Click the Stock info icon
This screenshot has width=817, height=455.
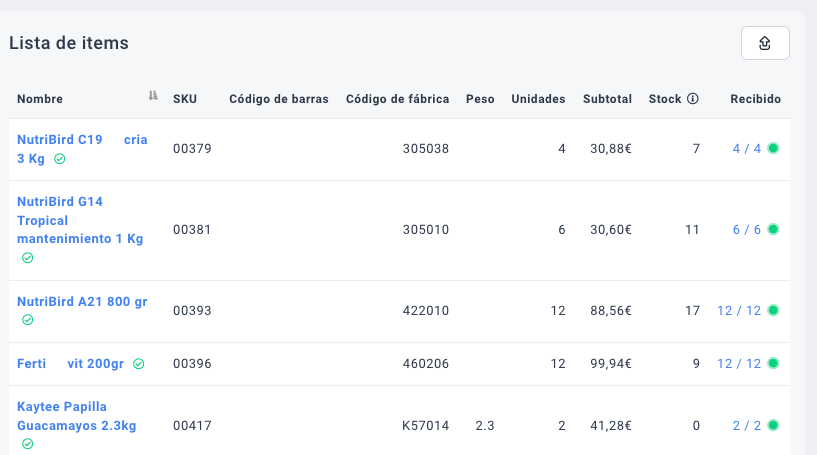pyautogui.click(x=693, y=99)
